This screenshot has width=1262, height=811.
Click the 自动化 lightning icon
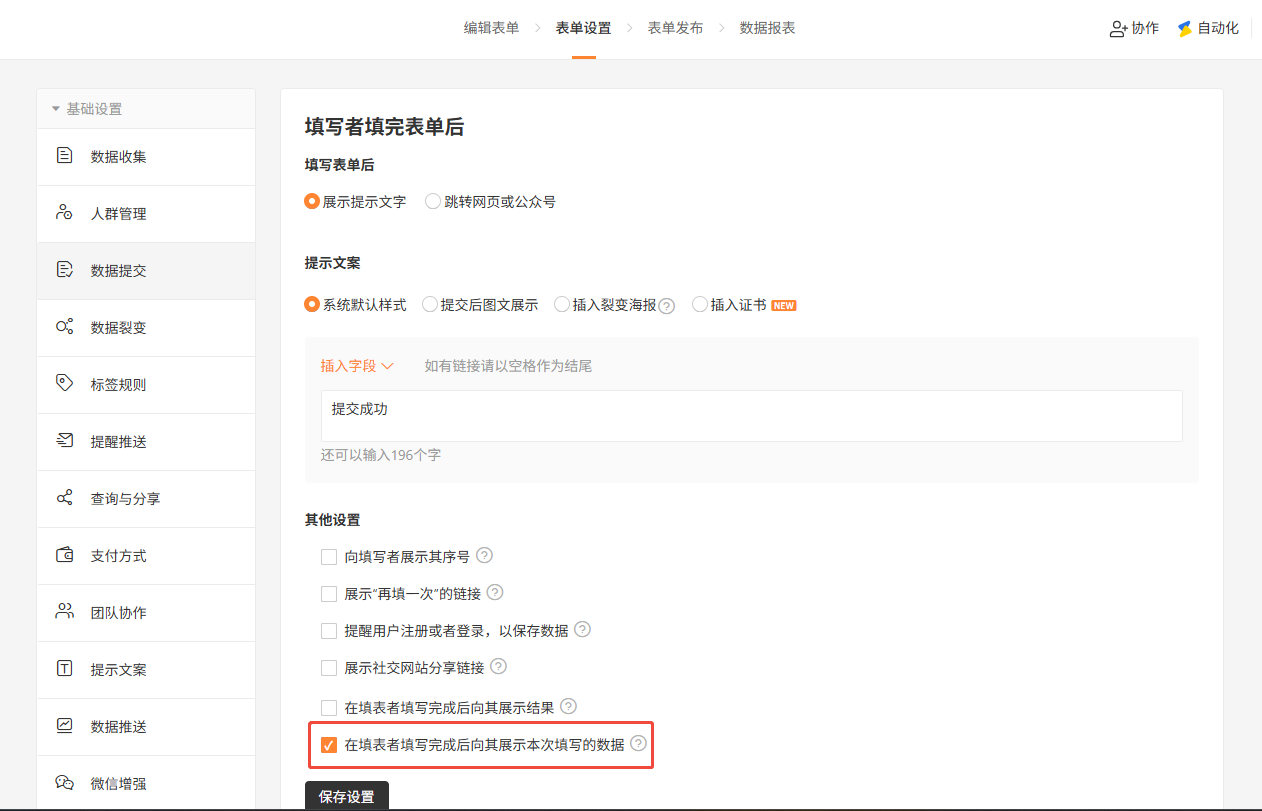[1185, 29]
